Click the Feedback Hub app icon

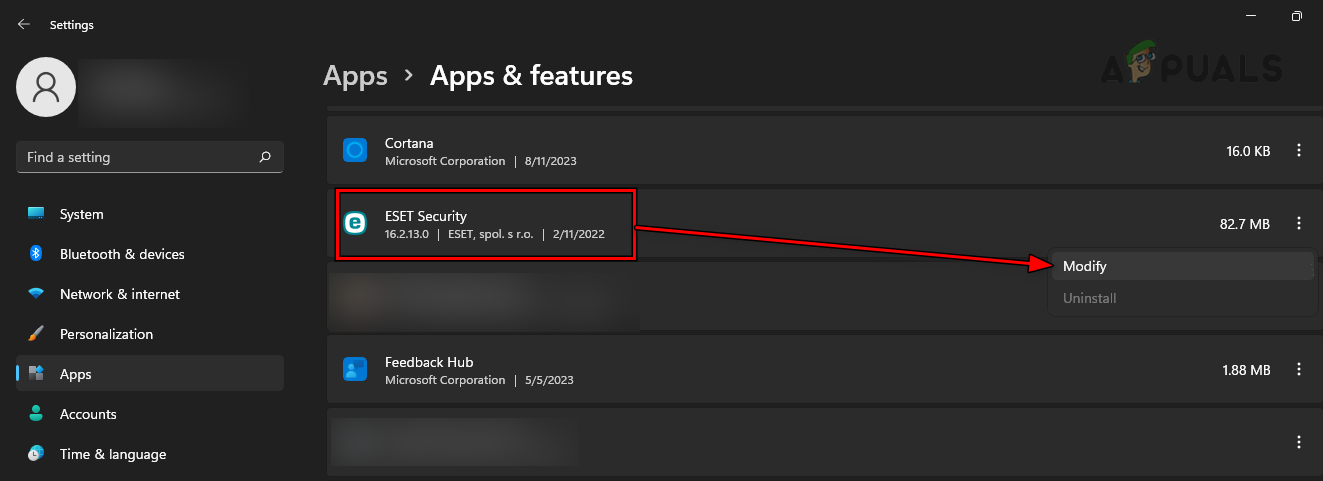(x=356, y=370)
